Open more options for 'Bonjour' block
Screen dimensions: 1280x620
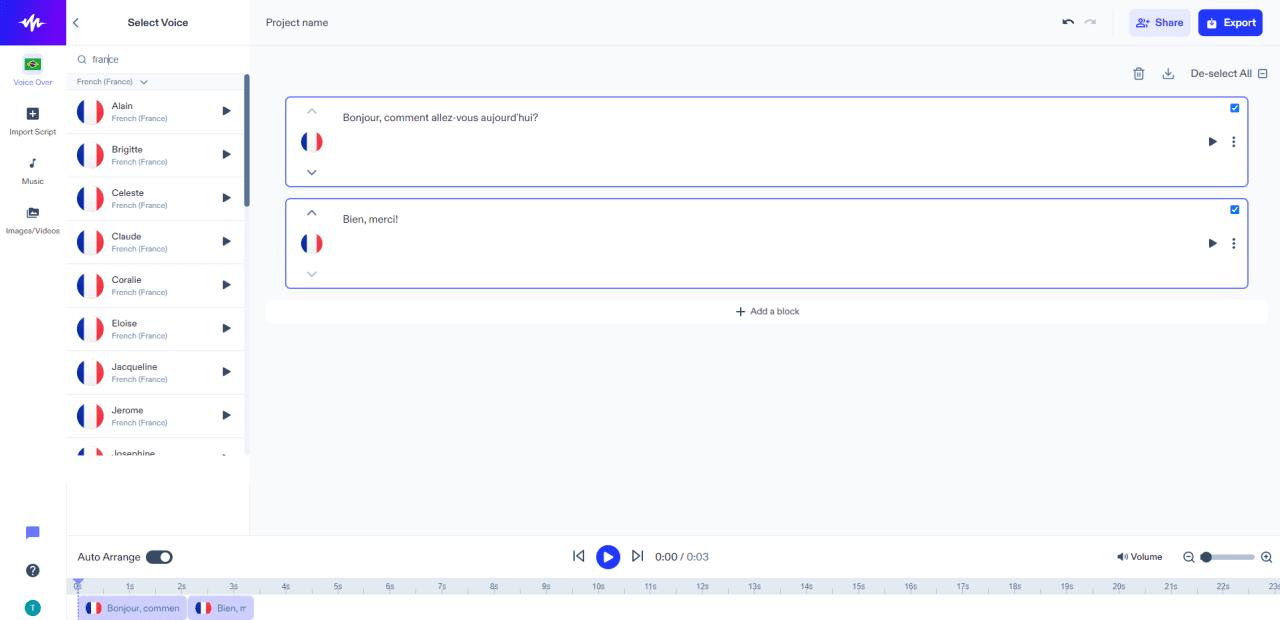[x=1234, y=142]
